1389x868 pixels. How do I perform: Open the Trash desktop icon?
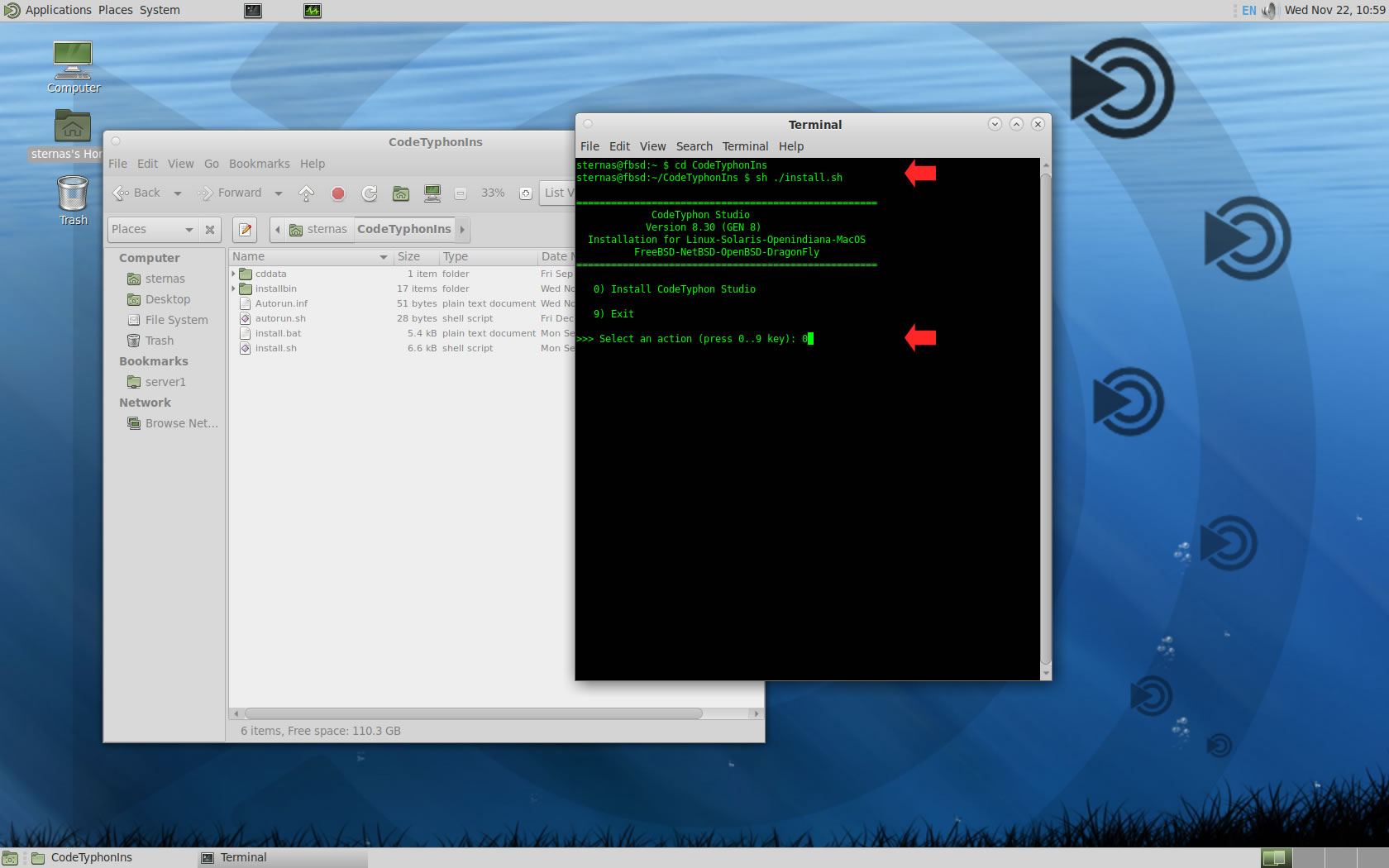[x=73, y=201]
